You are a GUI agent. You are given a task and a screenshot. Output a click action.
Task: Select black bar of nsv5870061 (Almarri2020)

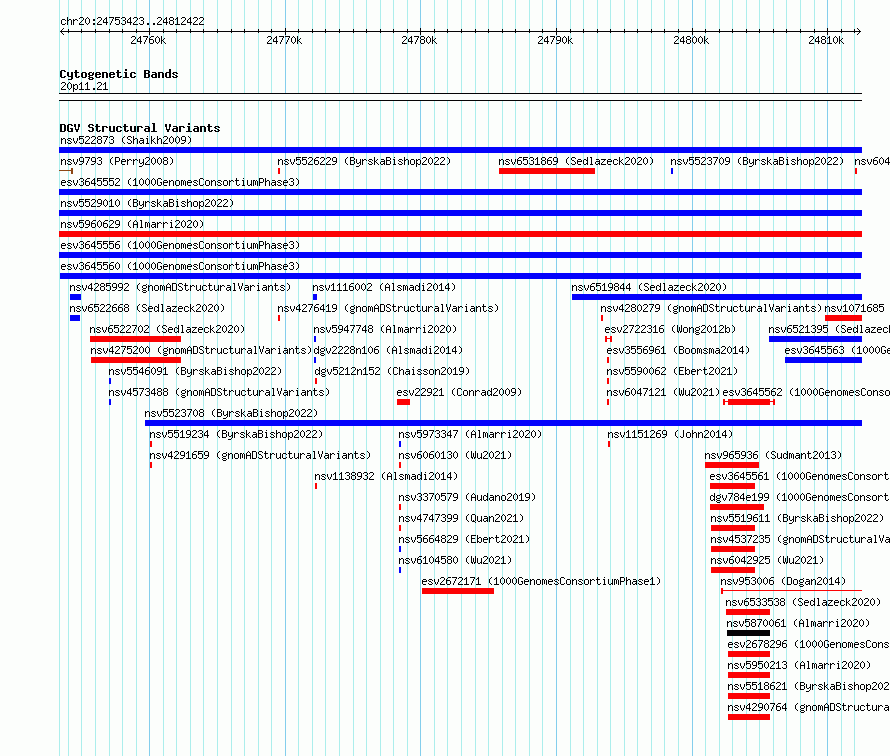pos(748,633)
